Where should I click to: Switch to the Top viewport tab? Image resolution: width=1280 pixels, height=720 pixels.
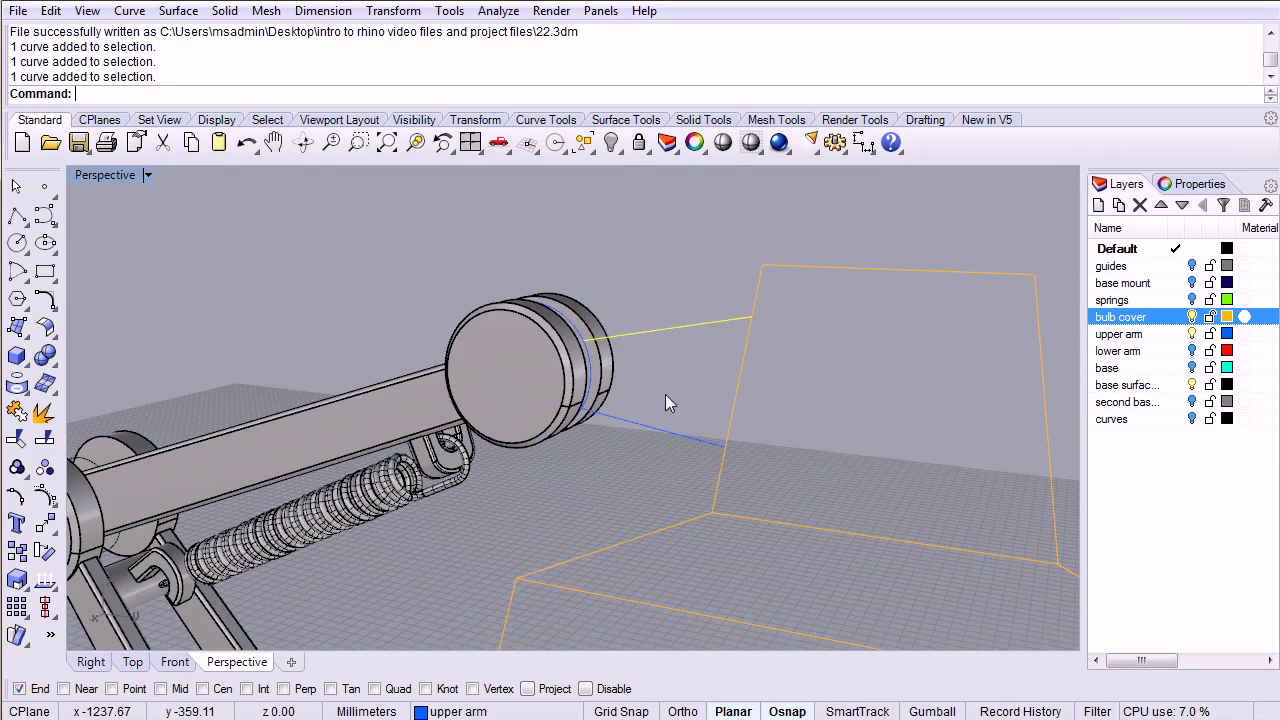click(133, 662)
